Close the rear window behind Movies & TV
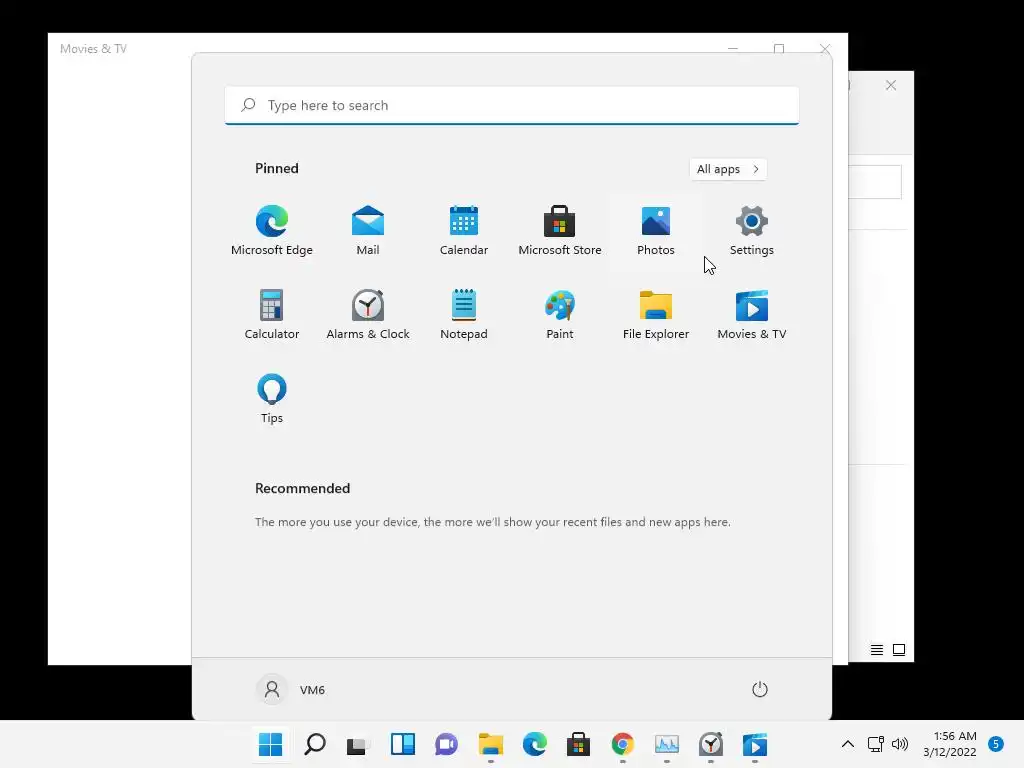 coord(891,86)
